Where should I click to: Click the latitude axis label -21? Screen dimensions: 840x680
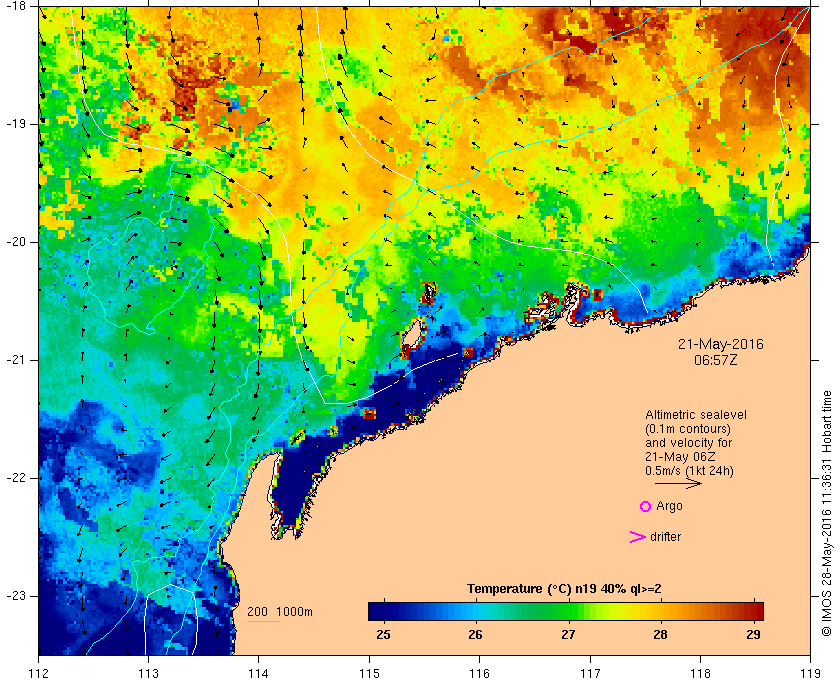tap(17, 360)
